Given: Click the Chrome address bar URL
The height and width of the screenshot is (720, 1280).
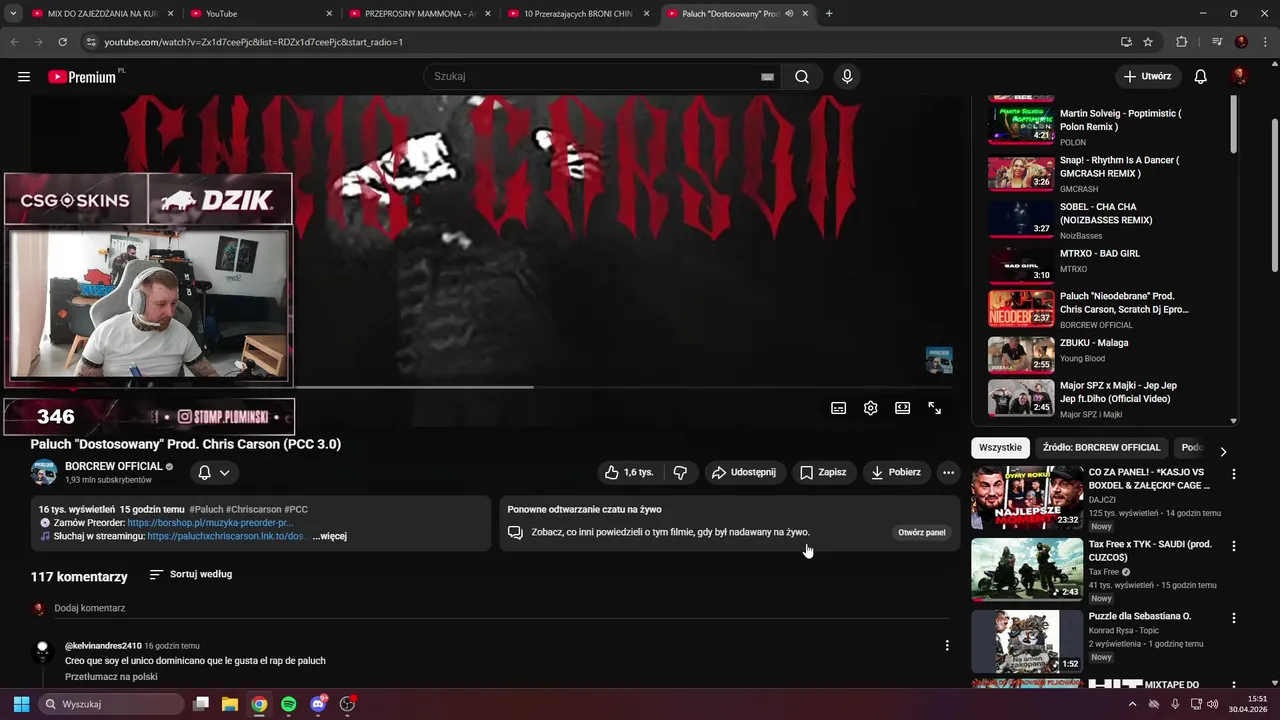Looking at the screenshot, I should point(254,42).
